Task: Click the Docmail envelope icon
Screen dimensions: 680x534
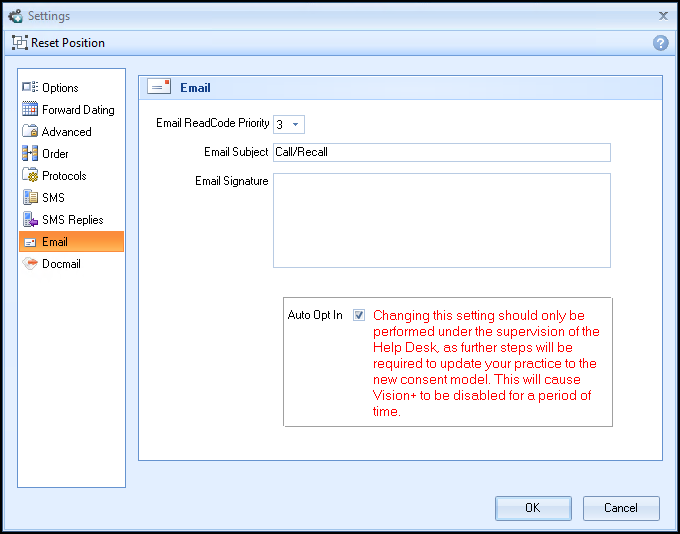Action: pos(30,264)
